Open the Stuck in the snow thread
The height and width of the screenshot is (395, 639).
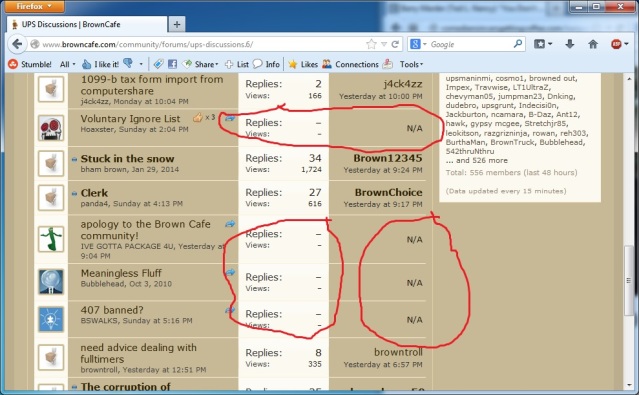pos(127,159)
